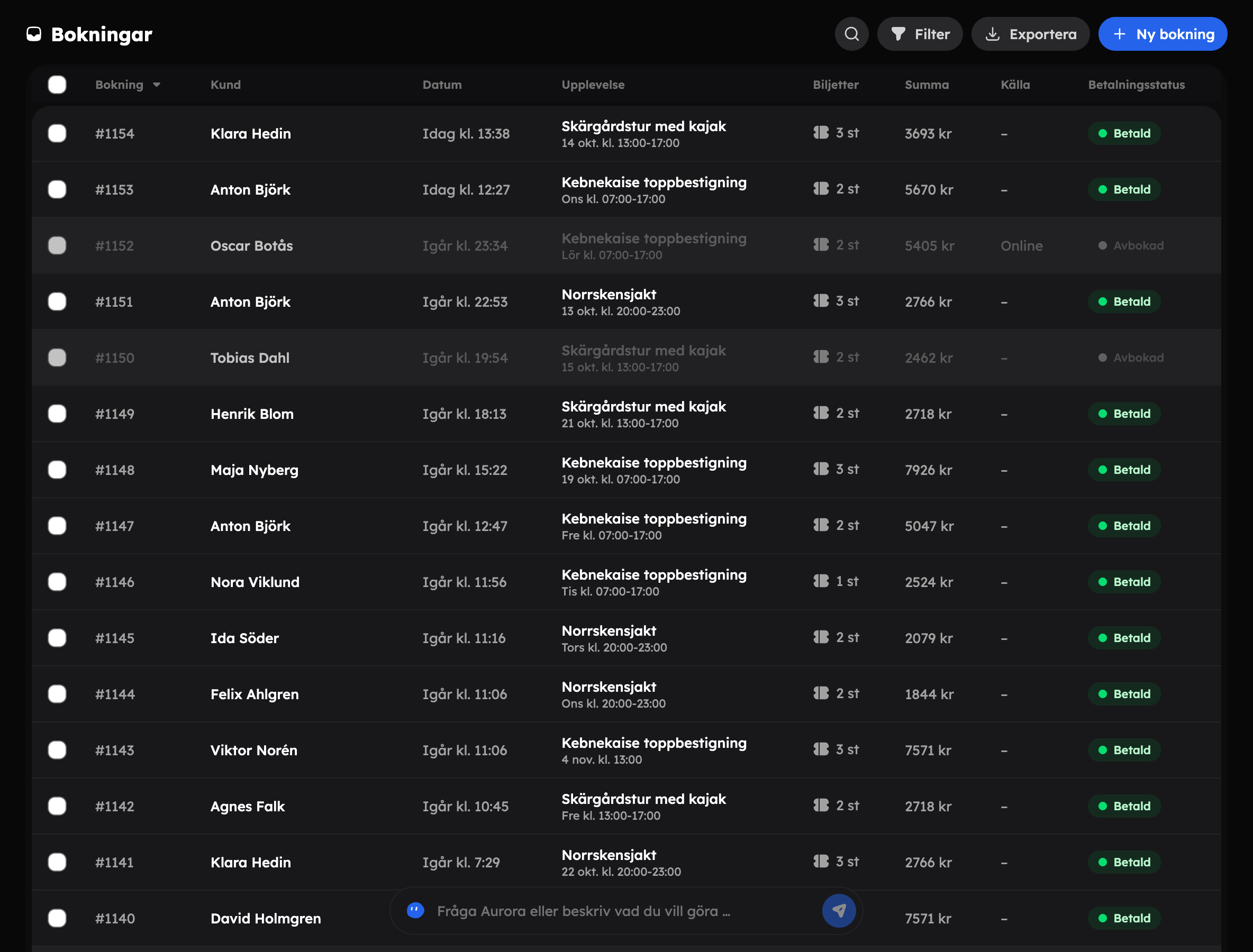Click the 7926 kr amount for #1148

point(928,470)
